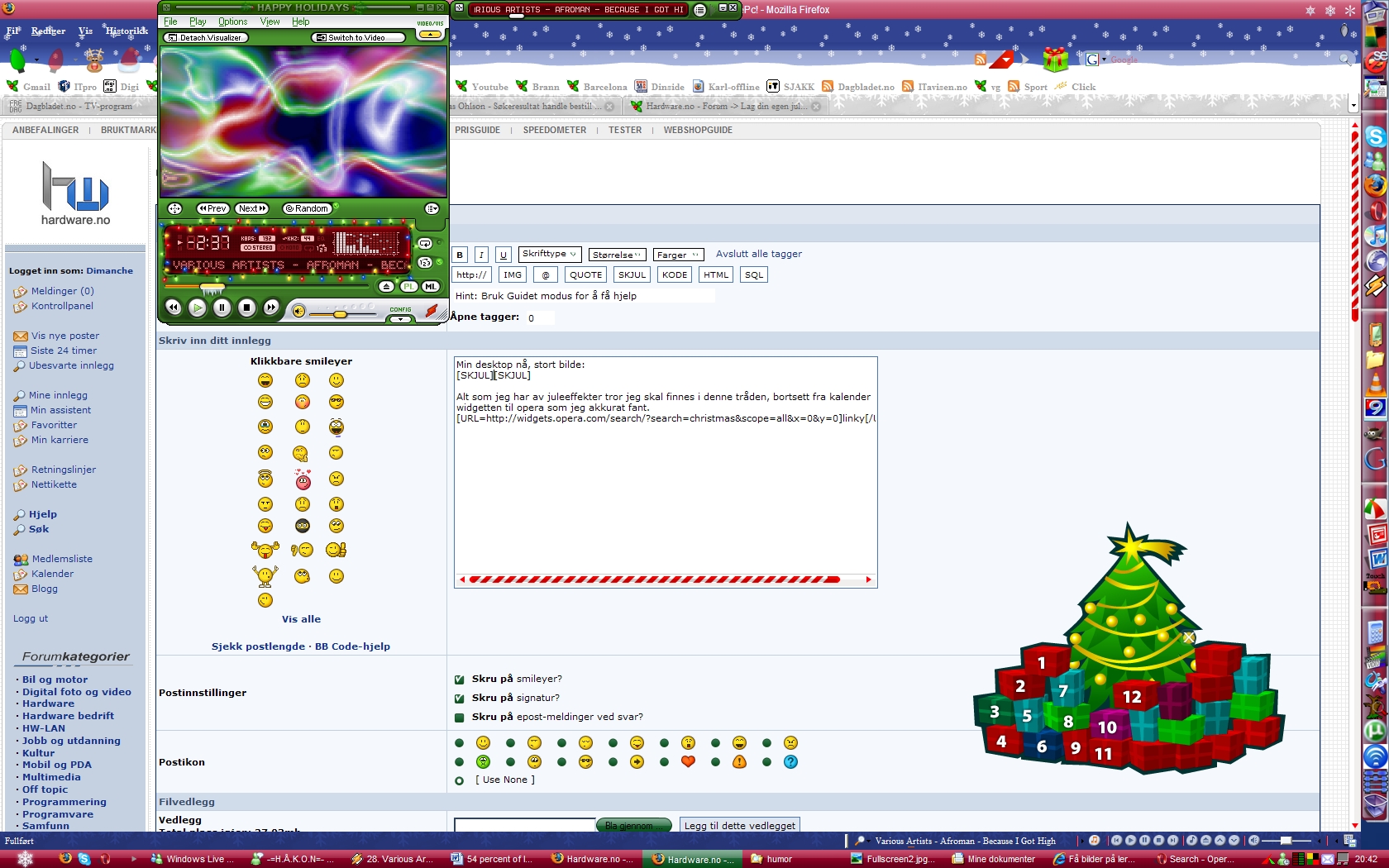
Task: Click Winamp Play button
Action: point(197,308)
